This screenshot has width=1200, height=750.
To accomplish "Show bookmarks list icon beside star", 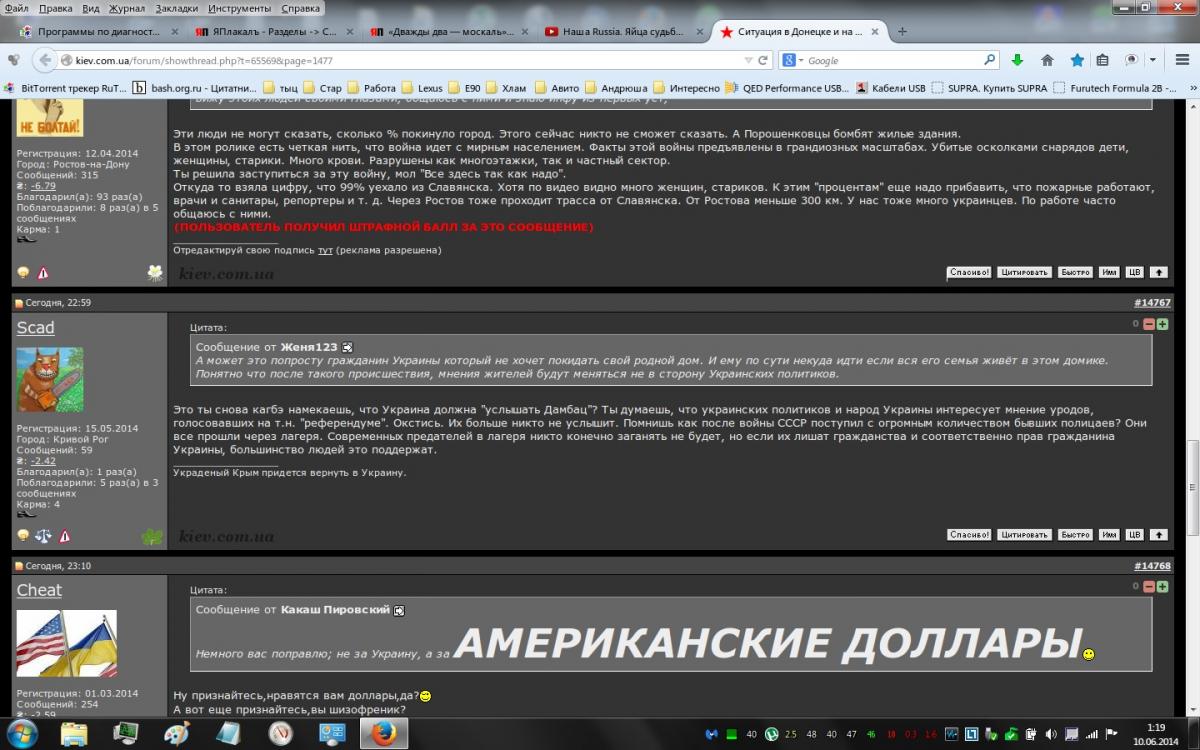I will (1103, 60).
